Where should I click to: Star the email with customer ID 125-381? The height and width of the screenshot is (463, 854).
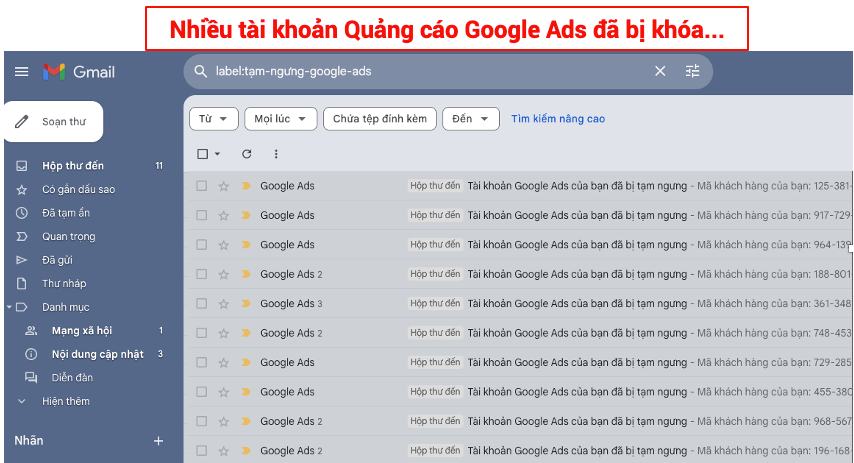pos(223,186)
